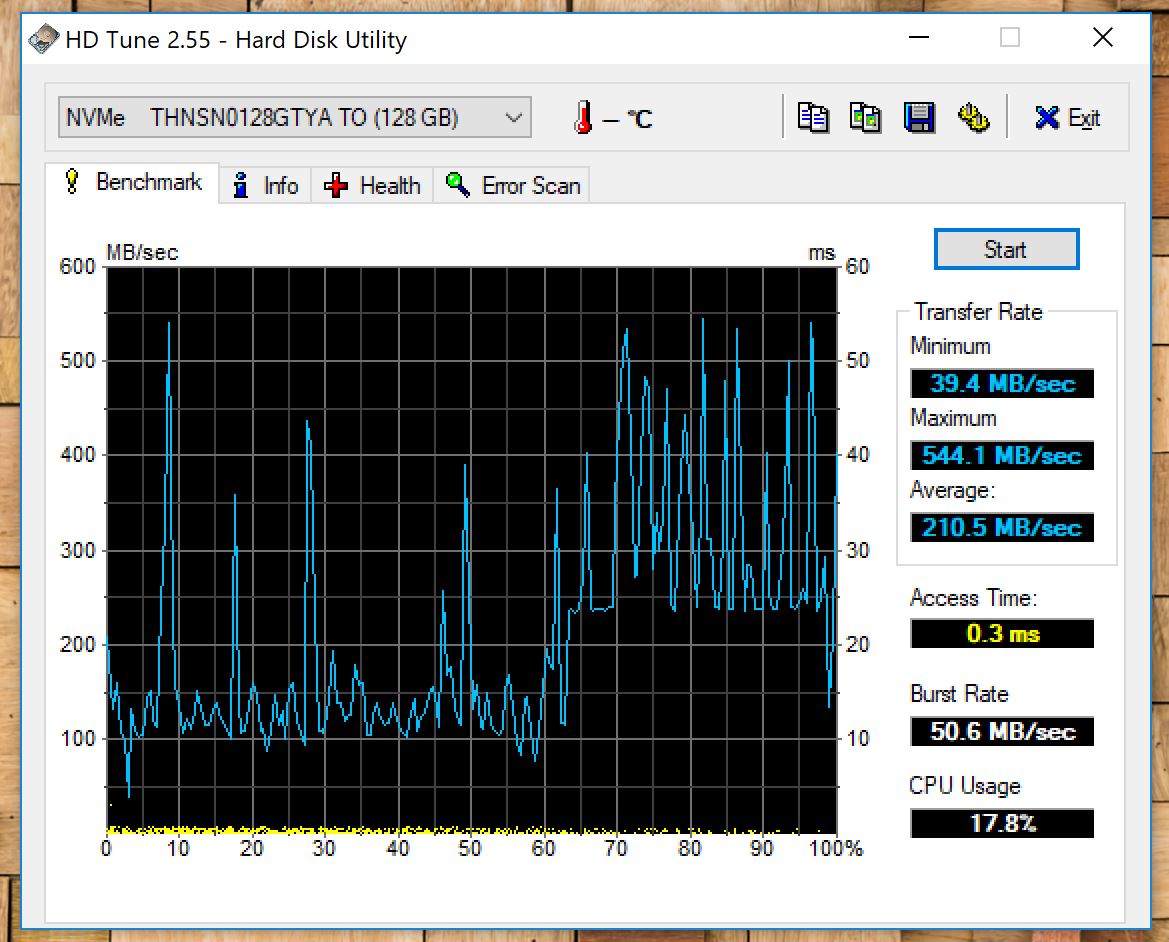Save screenshot using the floppy disk icon
1169x942 pixels.
(x=919, y=117)
